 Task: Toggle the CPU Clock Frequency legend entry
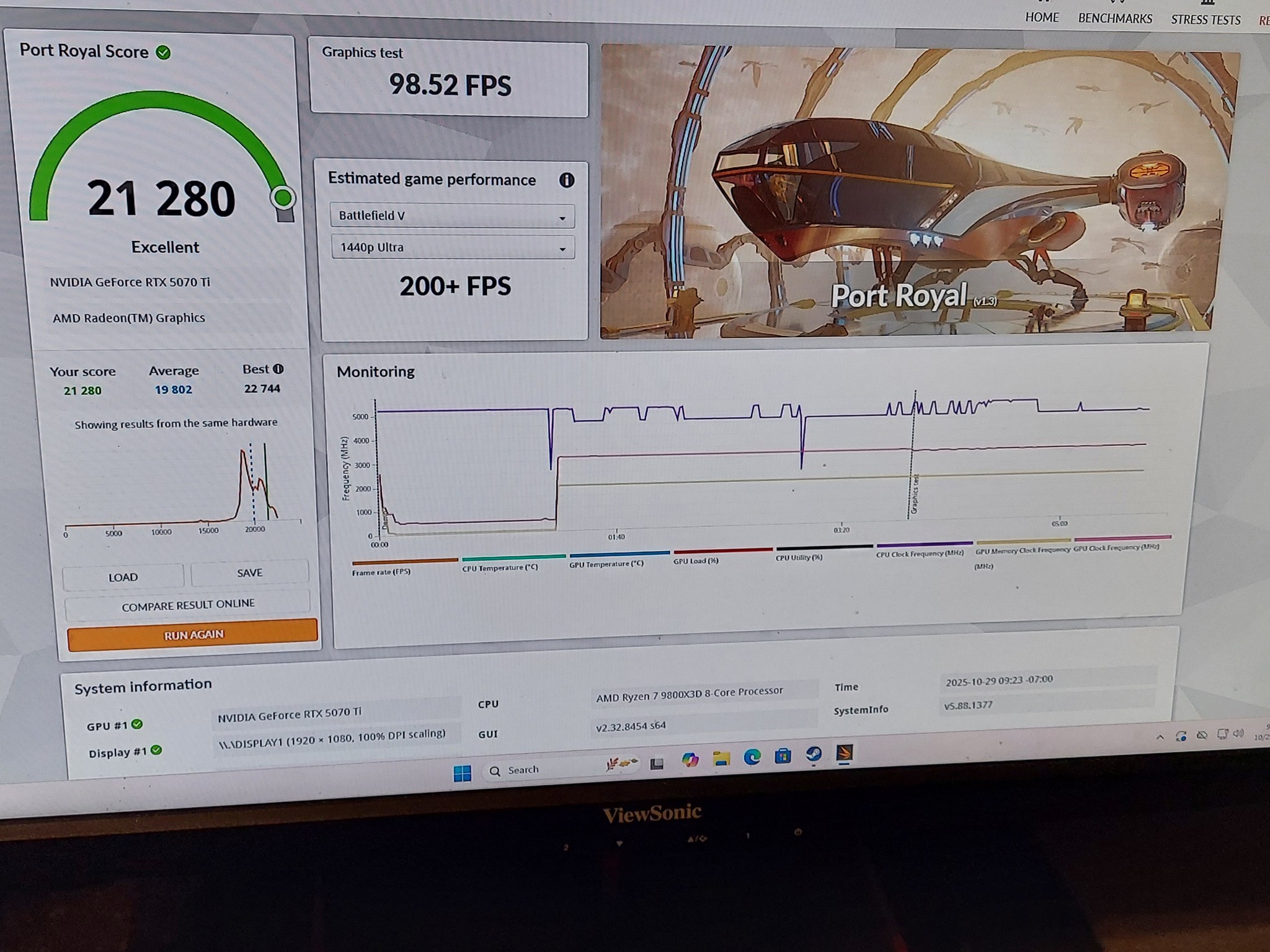(x=924, y=549)
